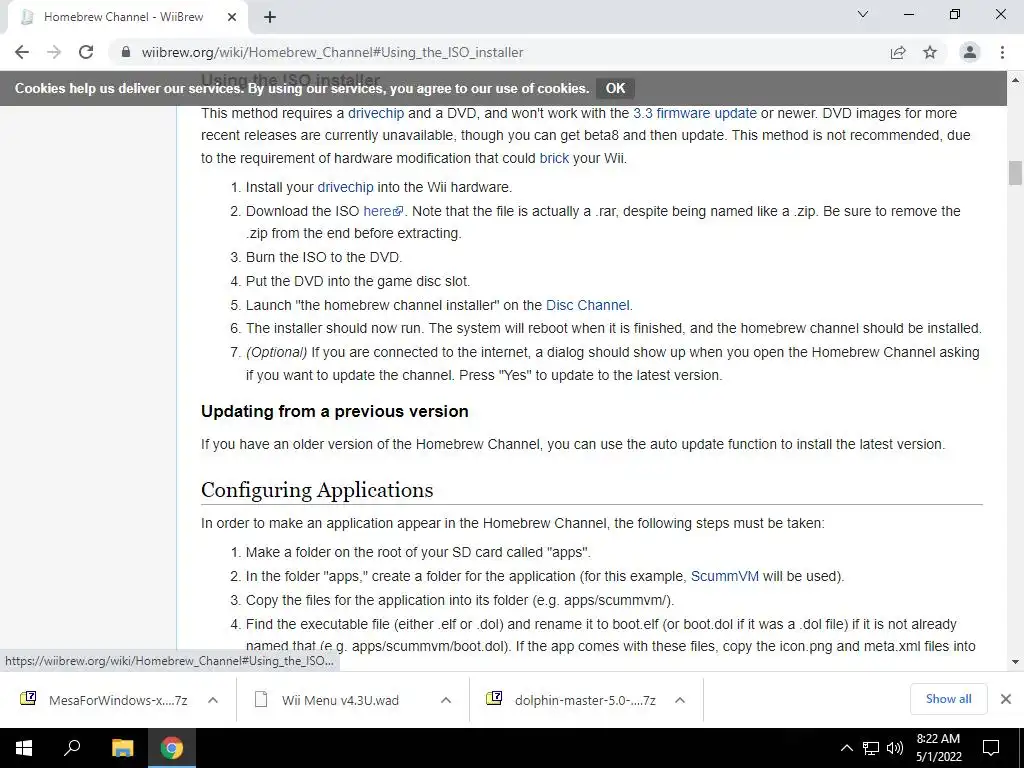
Task: Open File Explorer from the taskbar
Action: pos(122,748)
